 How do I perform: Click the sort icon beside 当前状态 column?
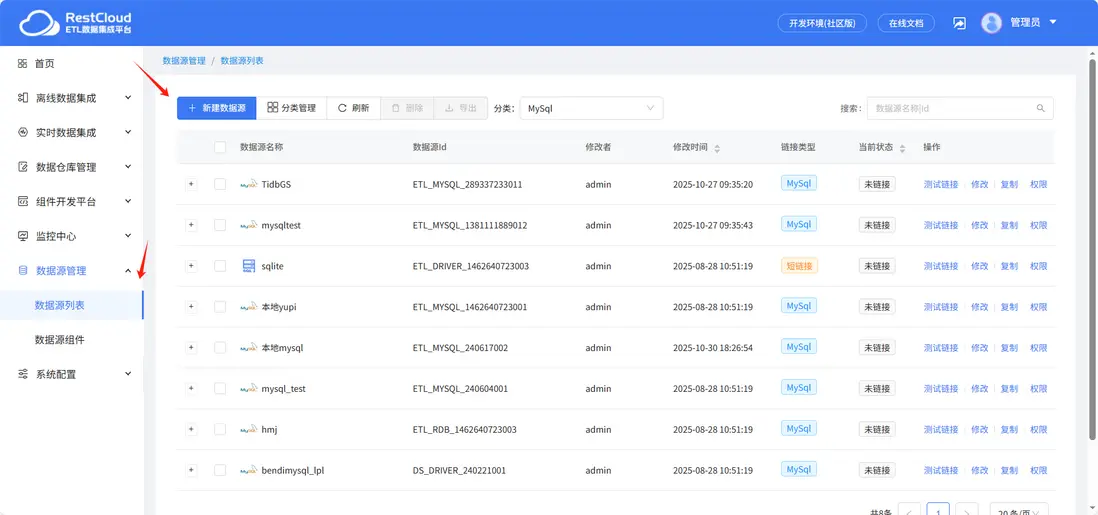click(902, 148)
